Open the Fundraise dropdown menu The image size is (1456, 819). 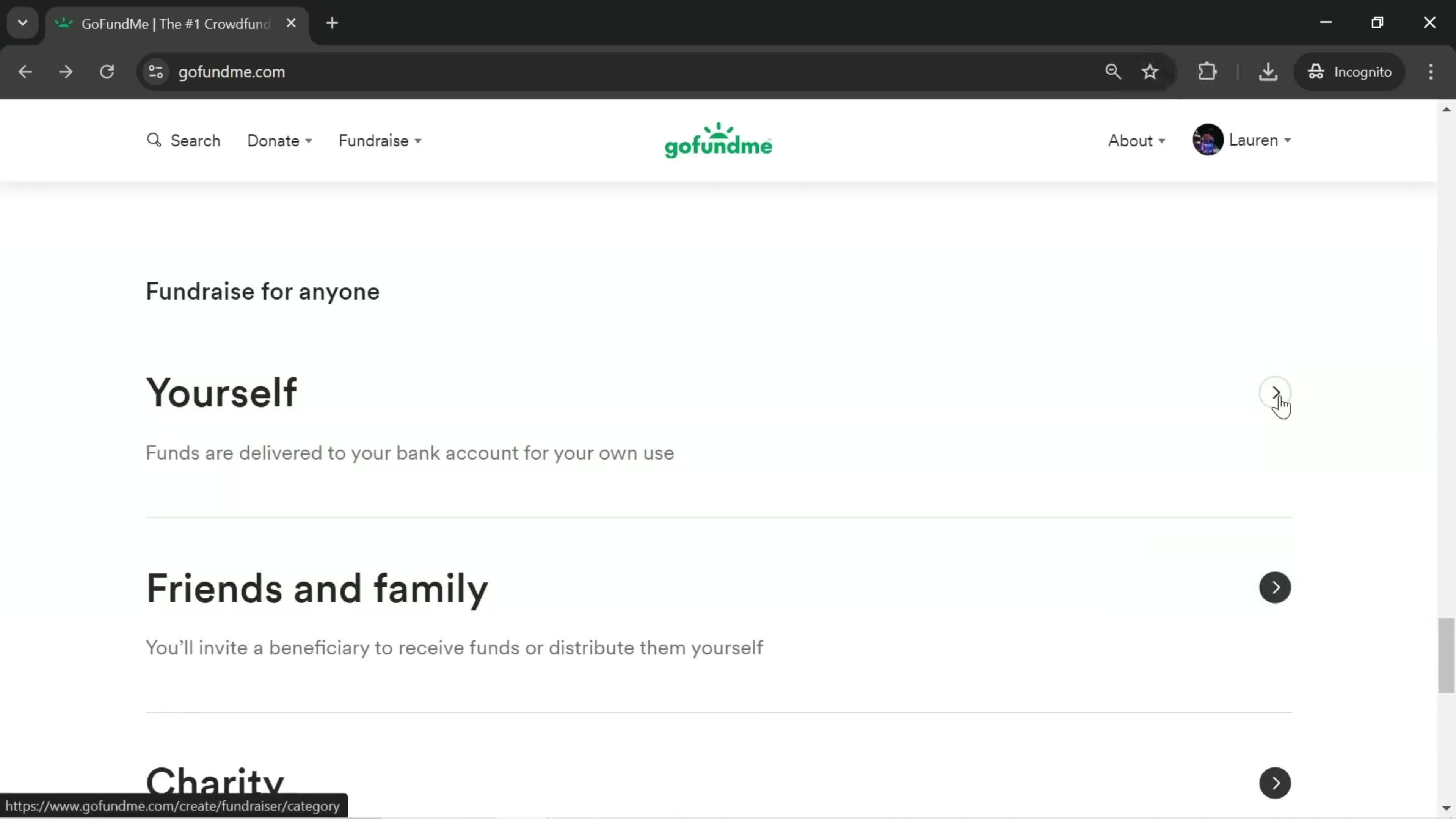click(x=380, y=140)
